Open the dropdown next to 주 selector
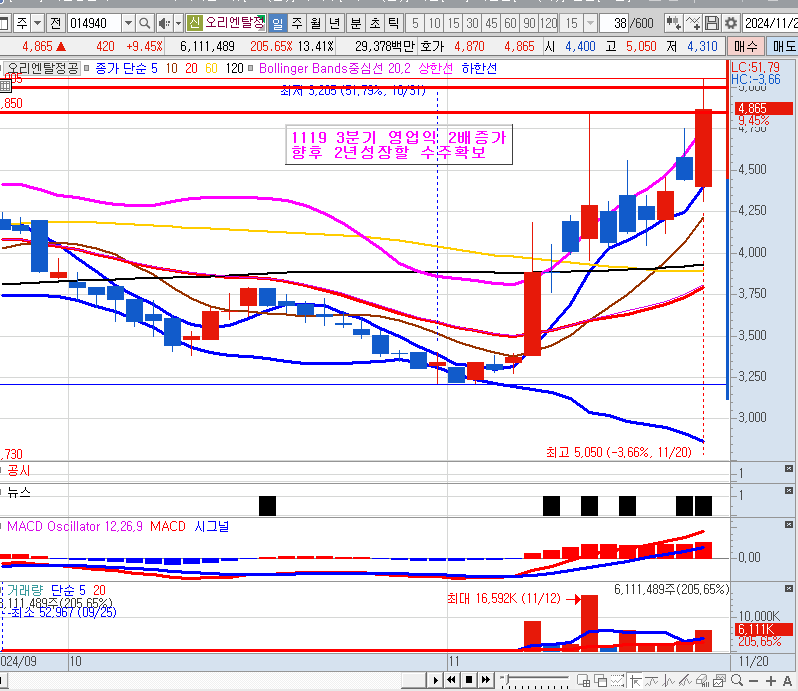Image resolution: width=798 pixels, height=691 pixels. tap(37, 23)
